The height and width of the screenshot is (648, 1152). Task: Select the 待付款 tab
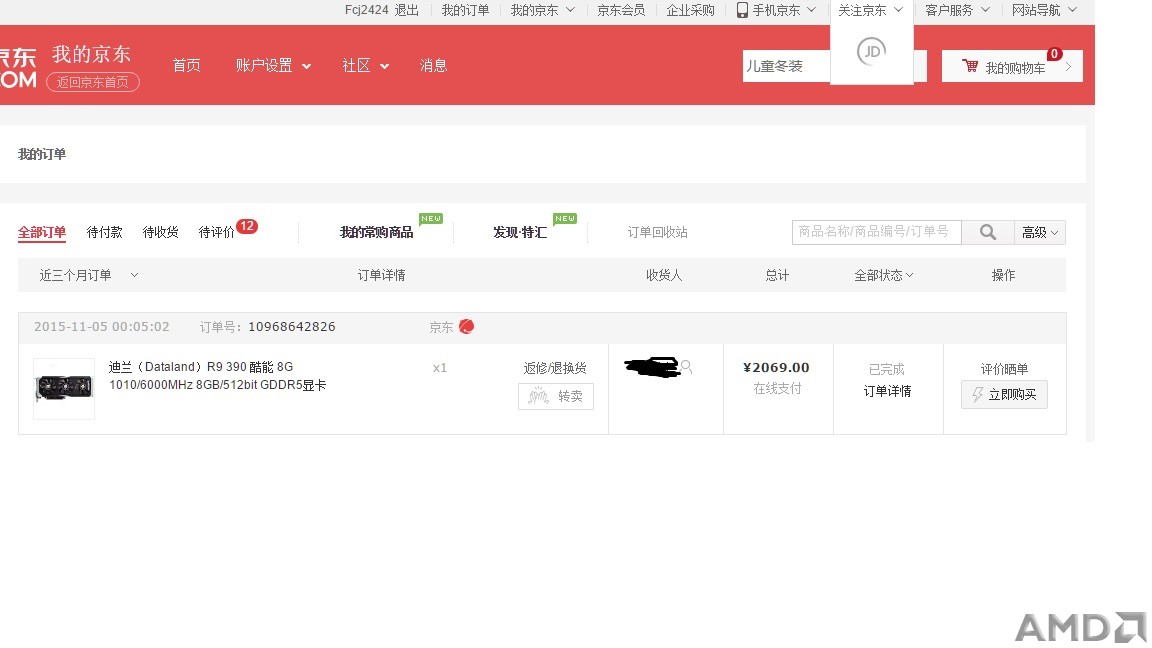click(104, 232)
